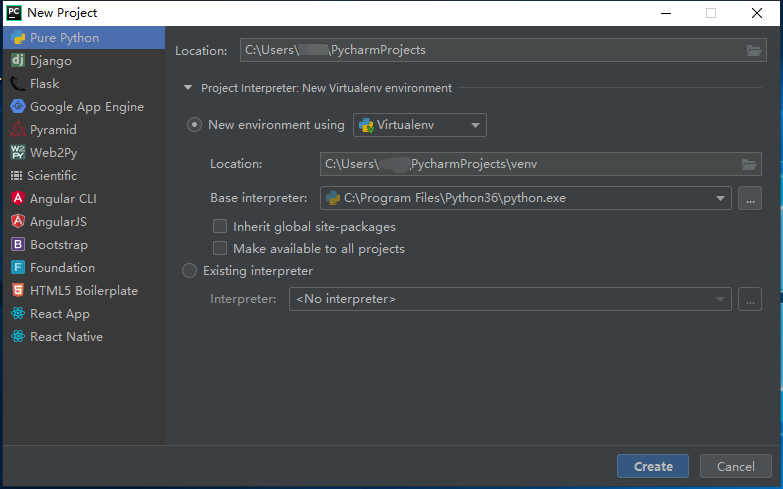Viewport: 783px width, 489px height.
Task: Open the Virtualenv environment type dropdown
Action: tap(420, 125)
